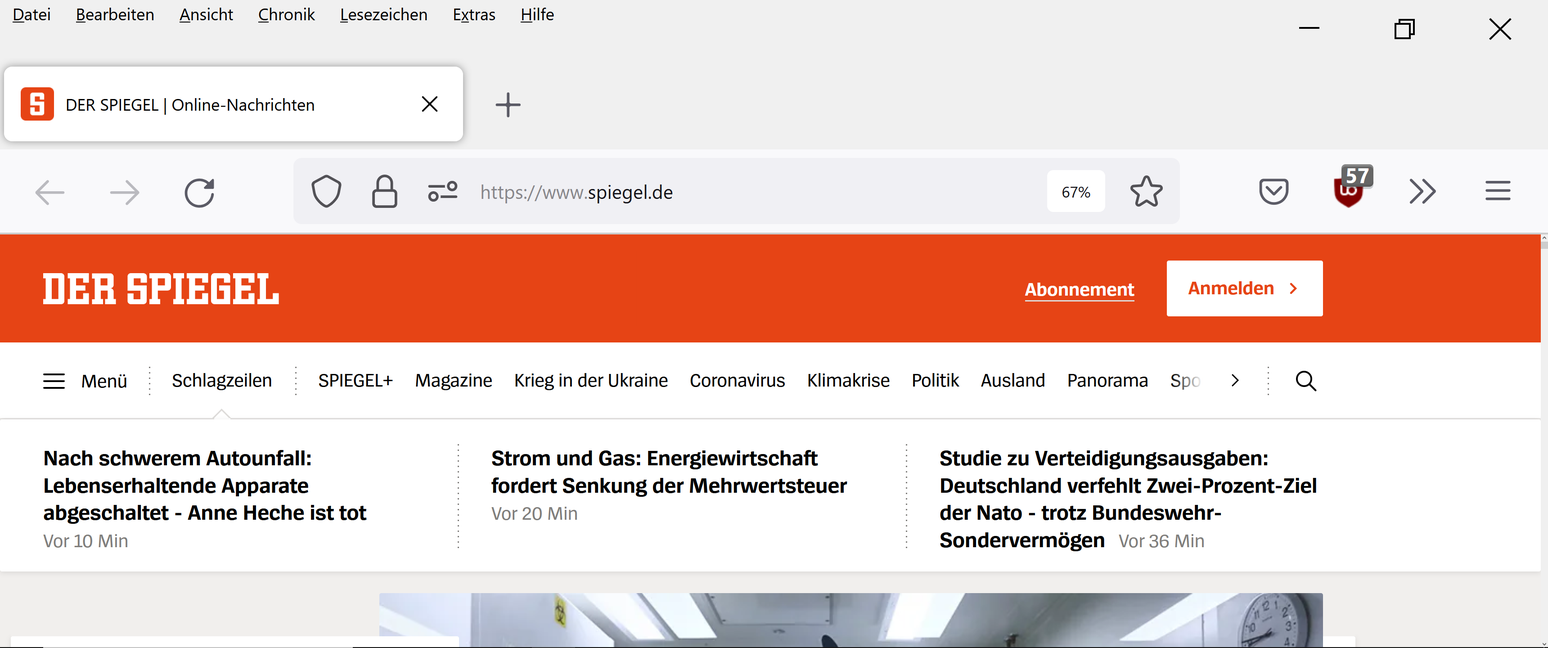Open Coronavirus section
This screenshot has width=1548, height=648.
(x=737, y=381)
